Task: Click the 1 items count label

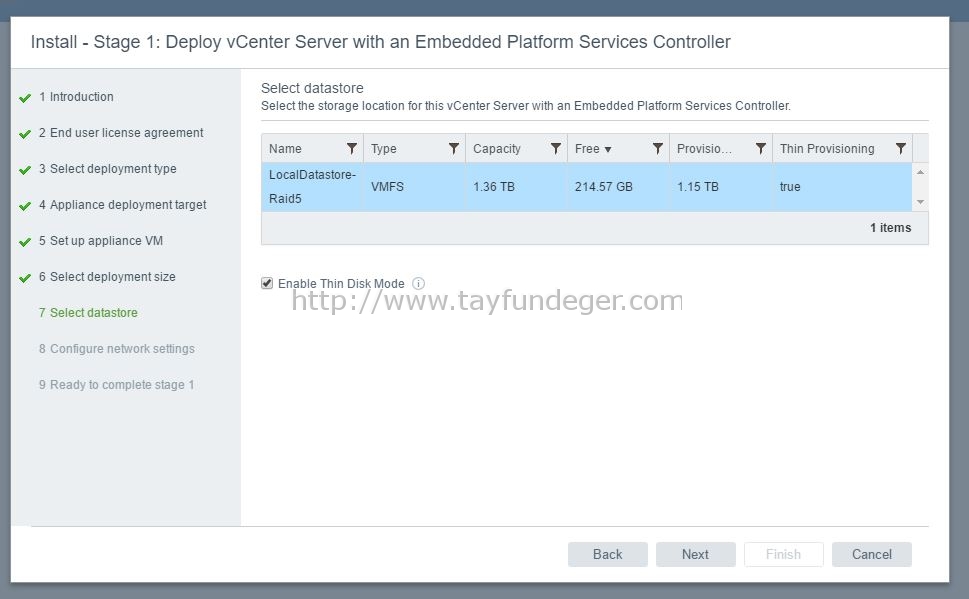Action: point(891,227)
